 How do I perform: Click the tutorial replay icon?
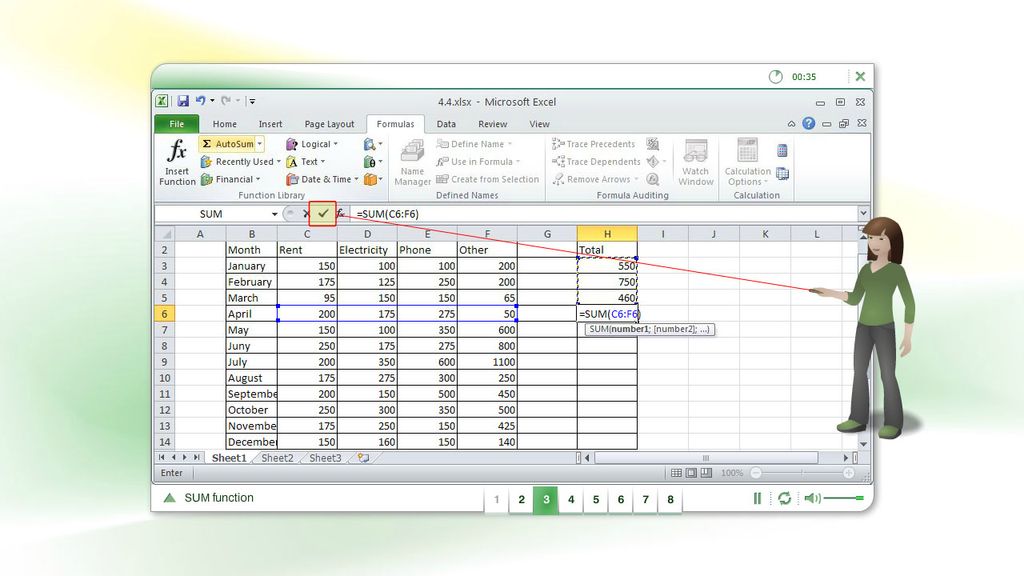[x=784, y=498]
